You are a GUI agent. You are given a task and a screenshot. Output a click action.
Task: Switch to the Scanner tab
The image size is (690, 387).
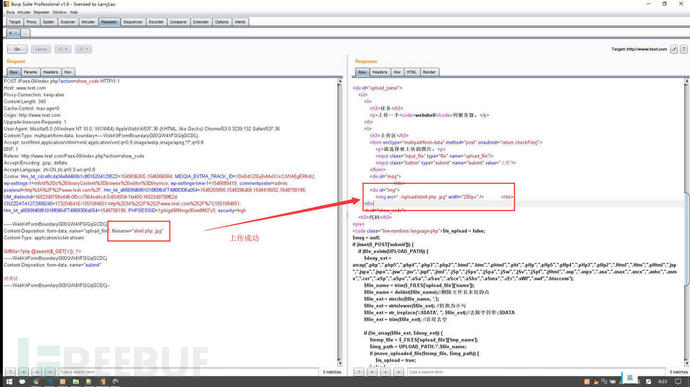pos(67,22)
